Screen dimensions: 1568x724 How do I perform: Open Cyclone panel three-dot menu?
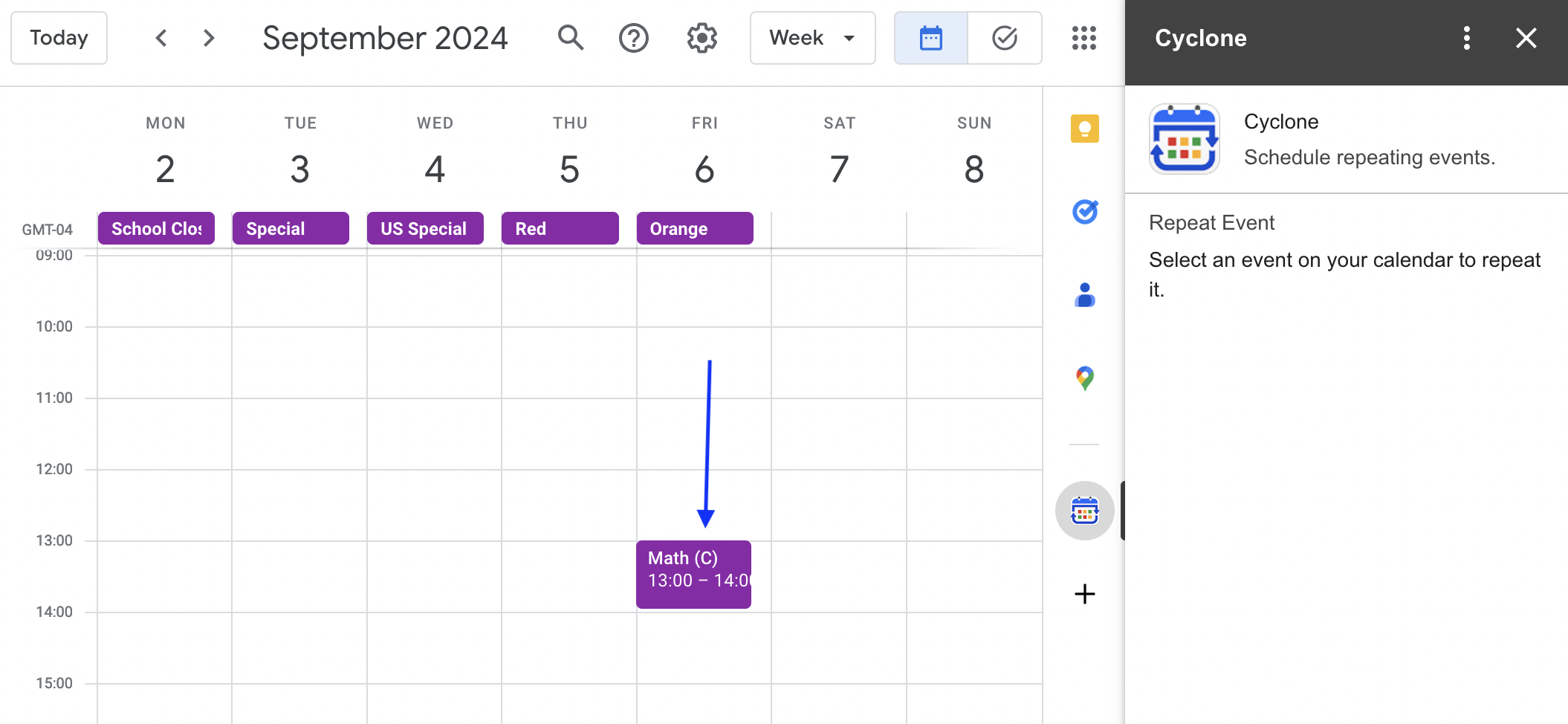click(1467, 38)
